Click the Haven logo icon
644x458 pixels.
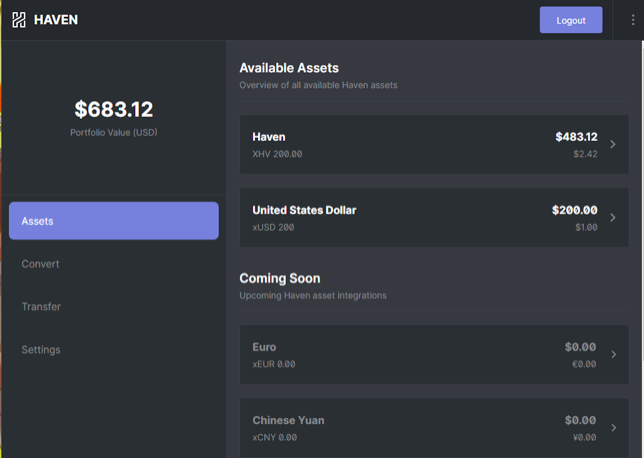18,20
